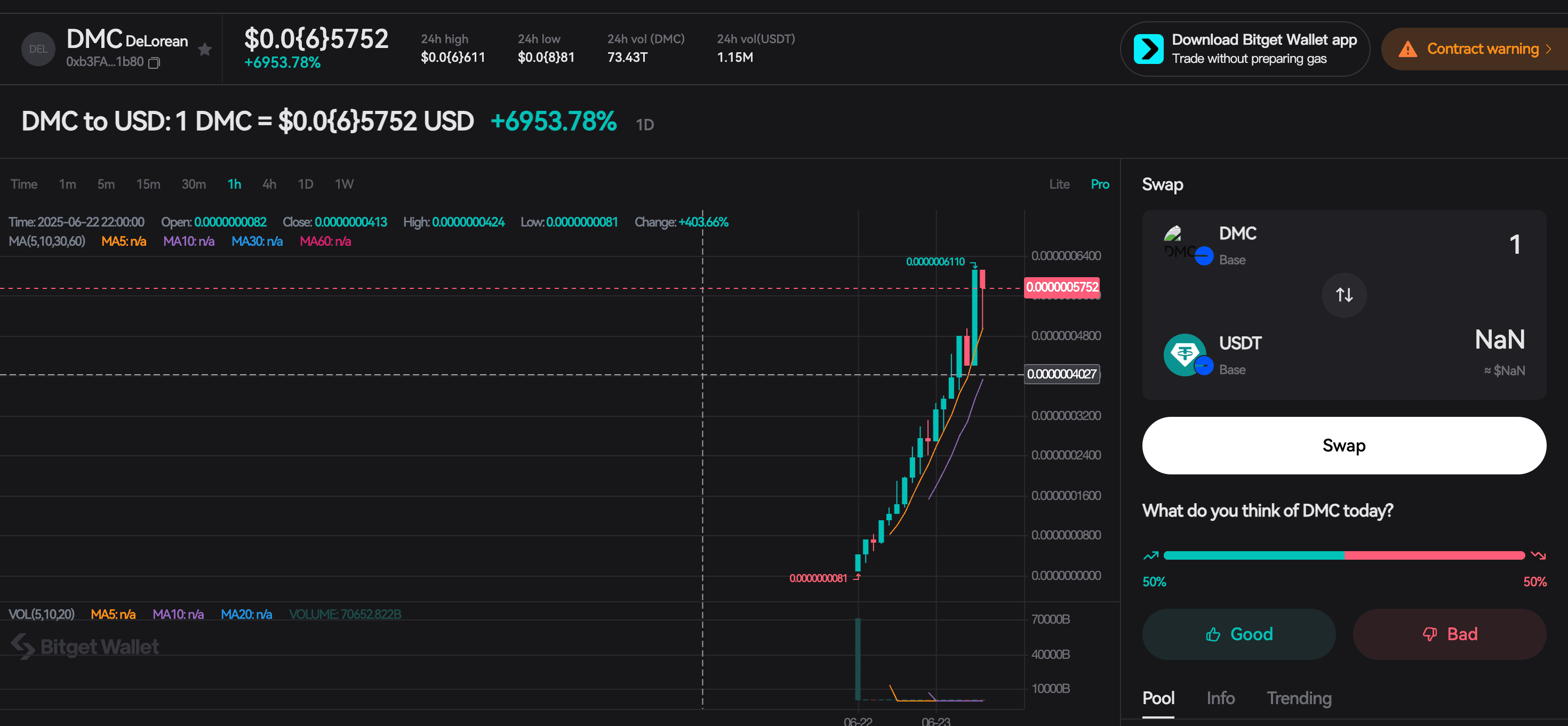Image resolution: width=1568 pixels, height=726 pixels.
Task: Select the 1D chart interval
Action: coord(306,184)
